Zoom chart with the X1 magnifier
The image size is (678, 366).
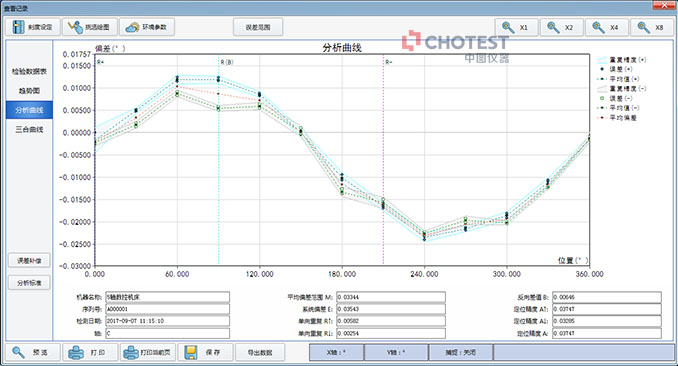516,27
